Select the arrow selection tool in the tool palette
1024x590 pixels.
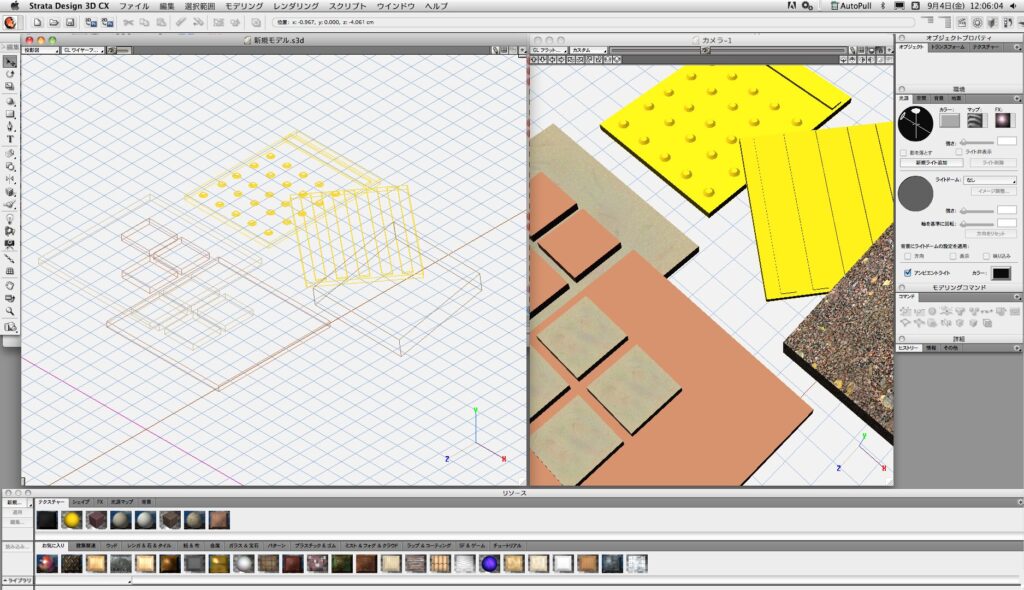click(x=10, y=61)
